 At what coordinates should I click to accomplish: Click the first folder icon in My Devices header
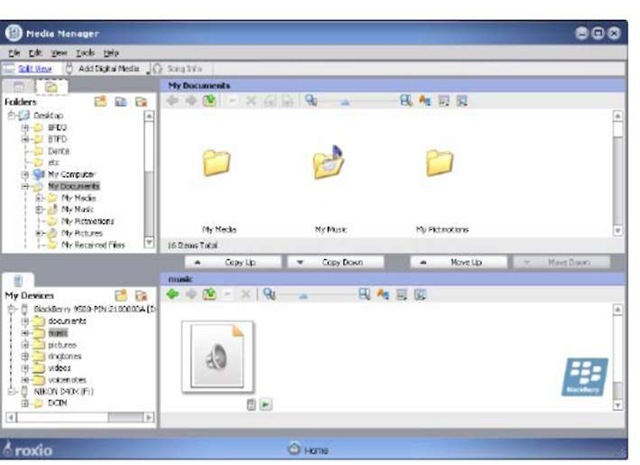coord(121,295)
